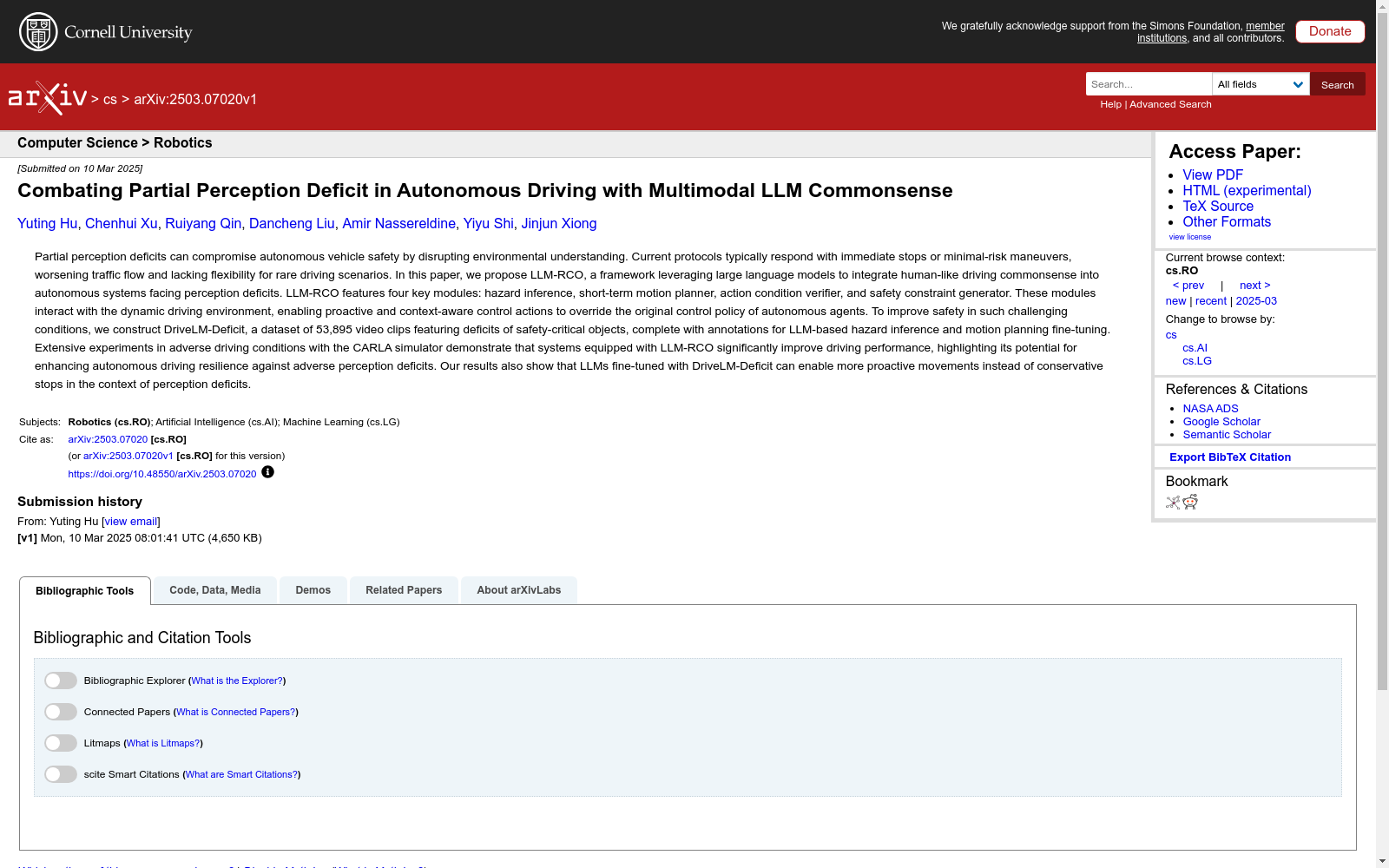
Task: Open the doi.org link
Action: coord(162,474)
